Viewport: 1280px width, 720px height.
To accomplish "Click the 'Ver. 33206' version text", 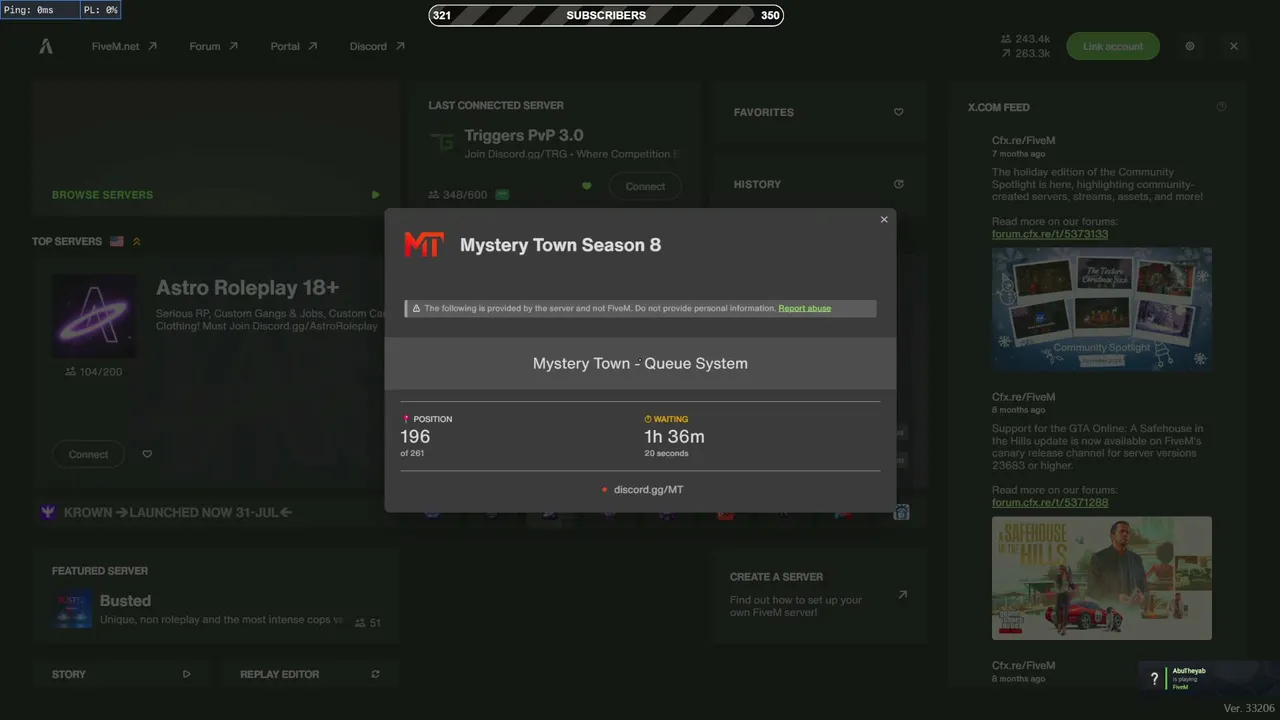I will [1250, 708].
